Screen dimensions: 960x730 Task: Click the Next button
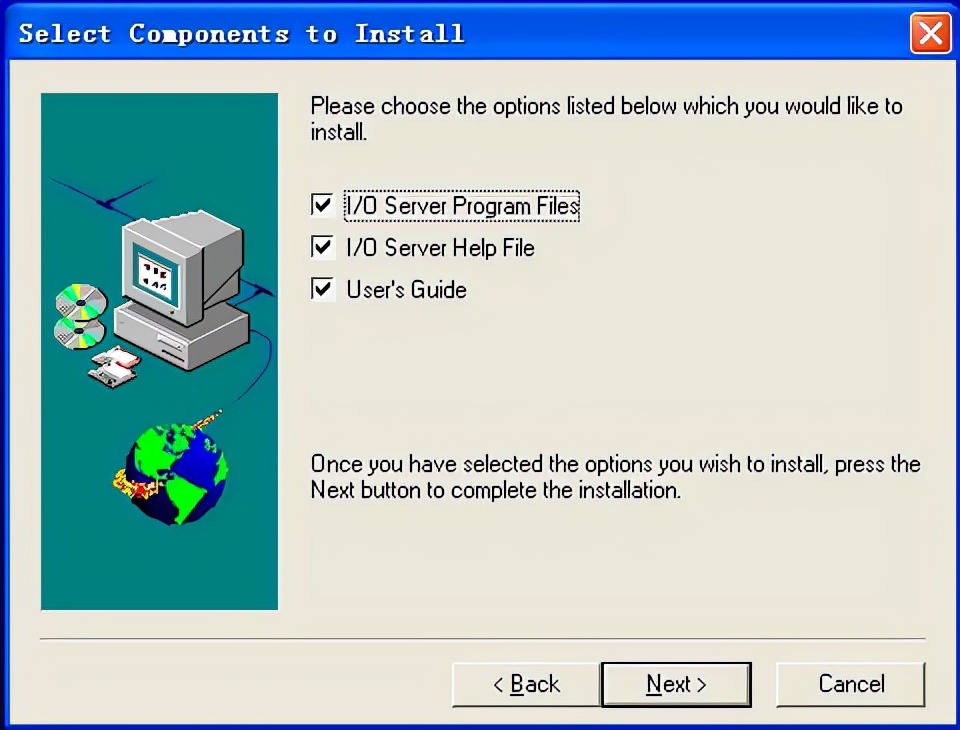click(x=676, y=684)
